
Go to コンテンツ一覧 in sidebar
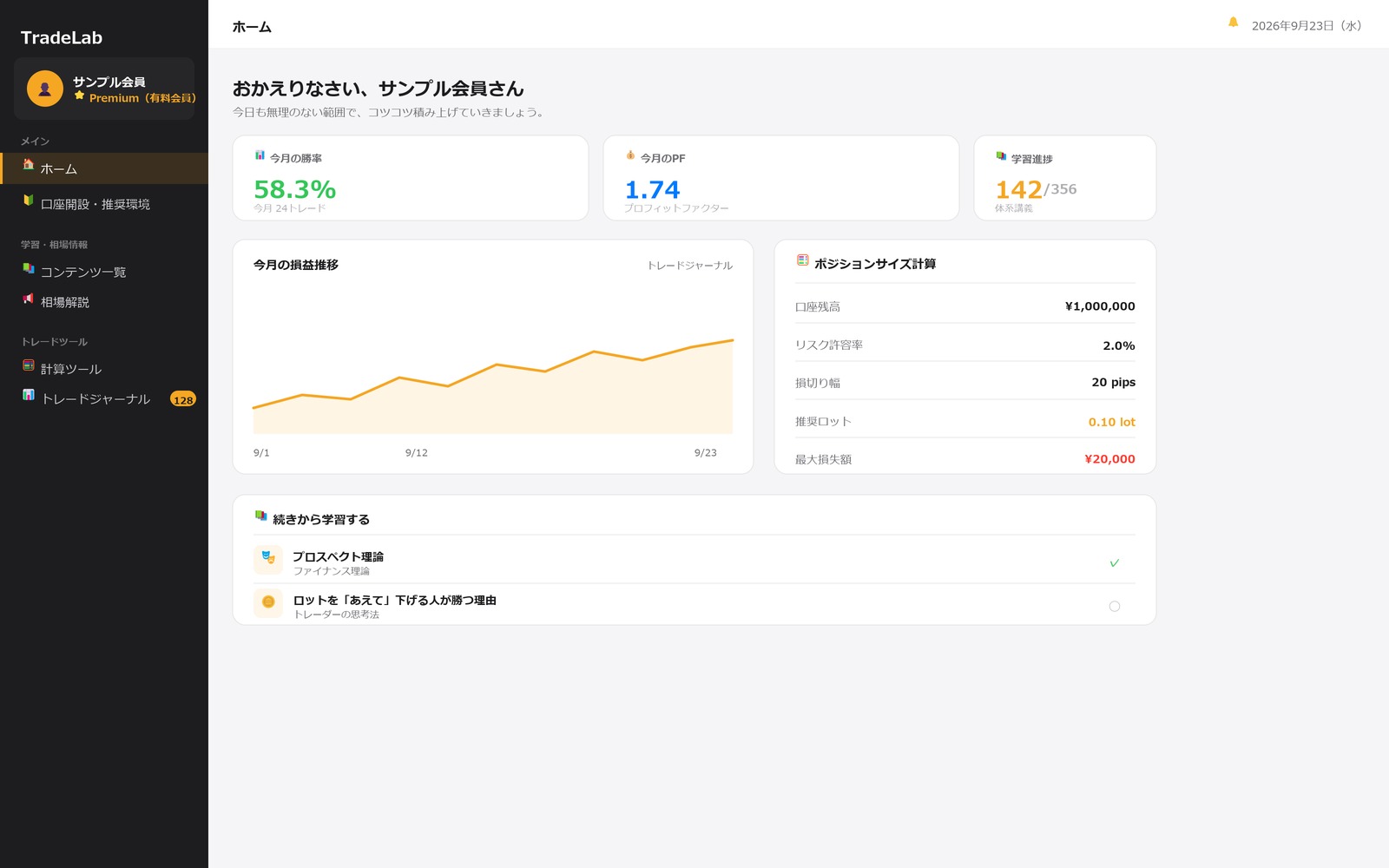coord(104,272)
